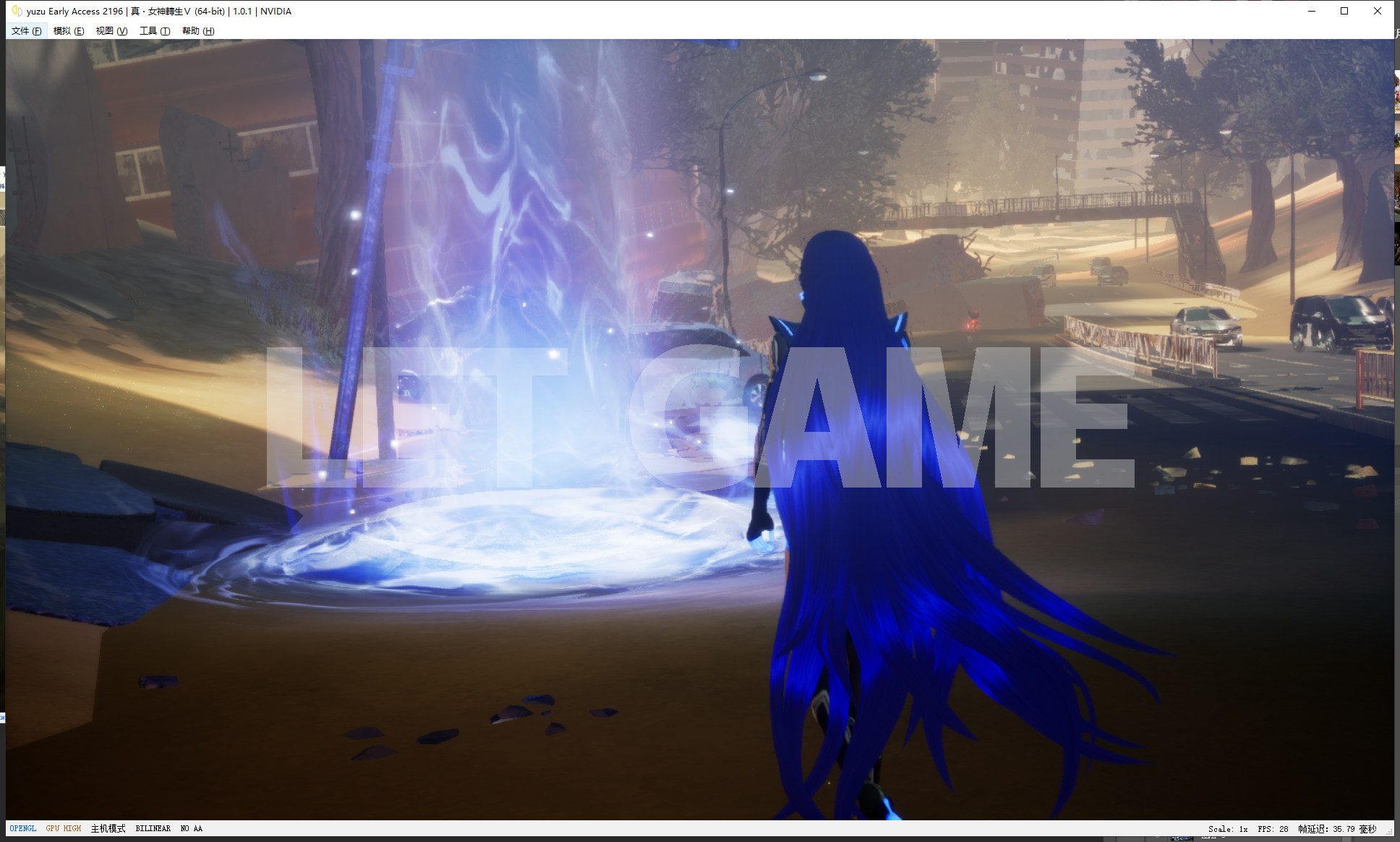
Task: Switch the BILINEAR scaling filter
Action: pyautogui.click(x=153, y=828)
